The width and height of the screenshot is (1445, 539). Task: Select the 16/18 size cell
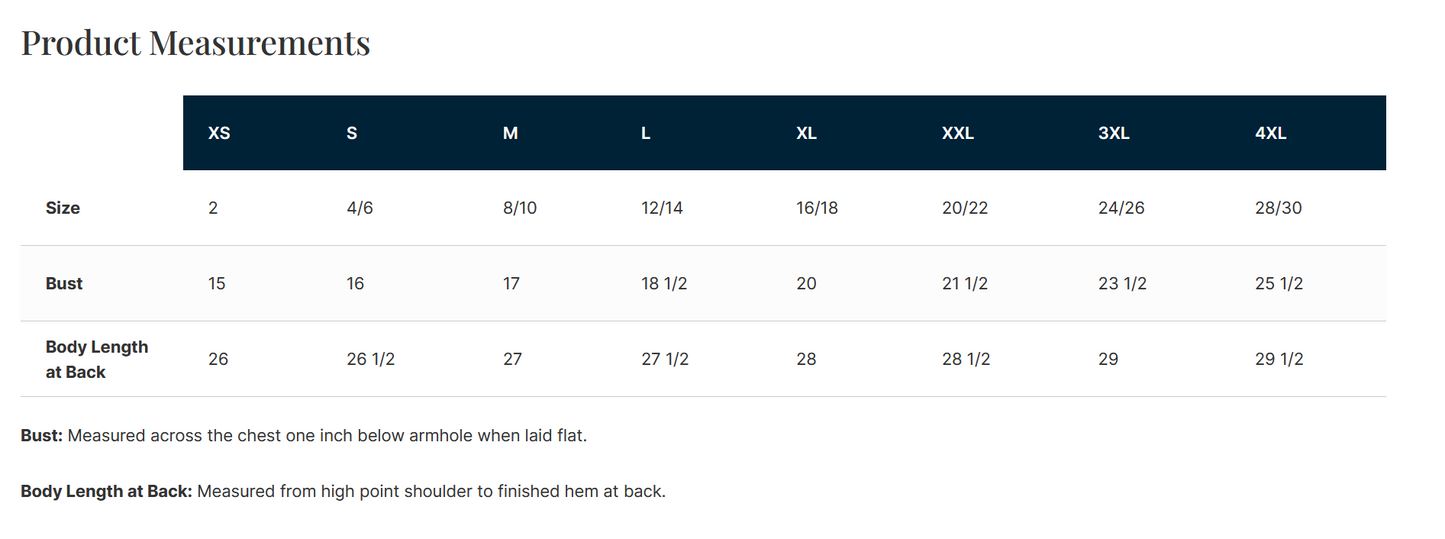pos(817,208)
